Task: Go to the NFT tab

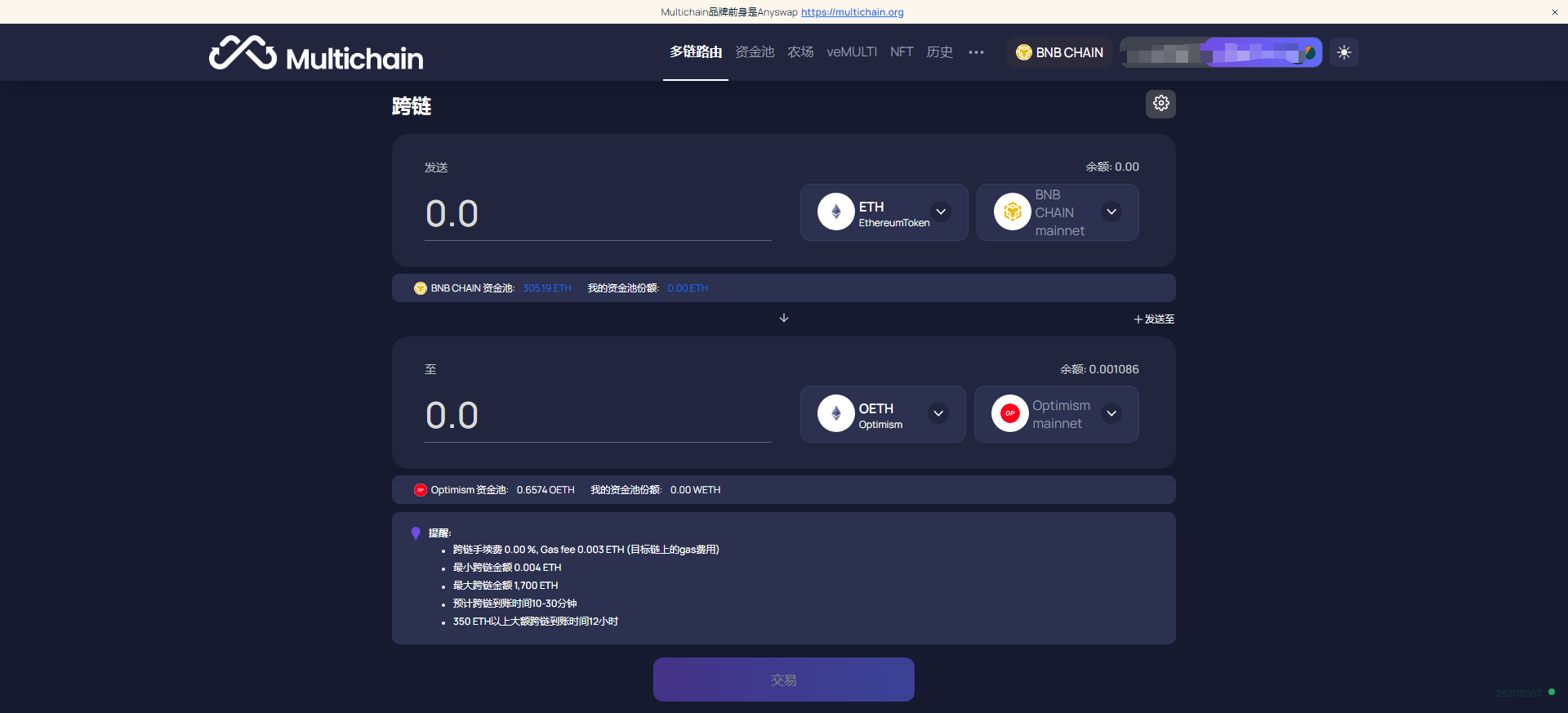Action: point(902,52)
